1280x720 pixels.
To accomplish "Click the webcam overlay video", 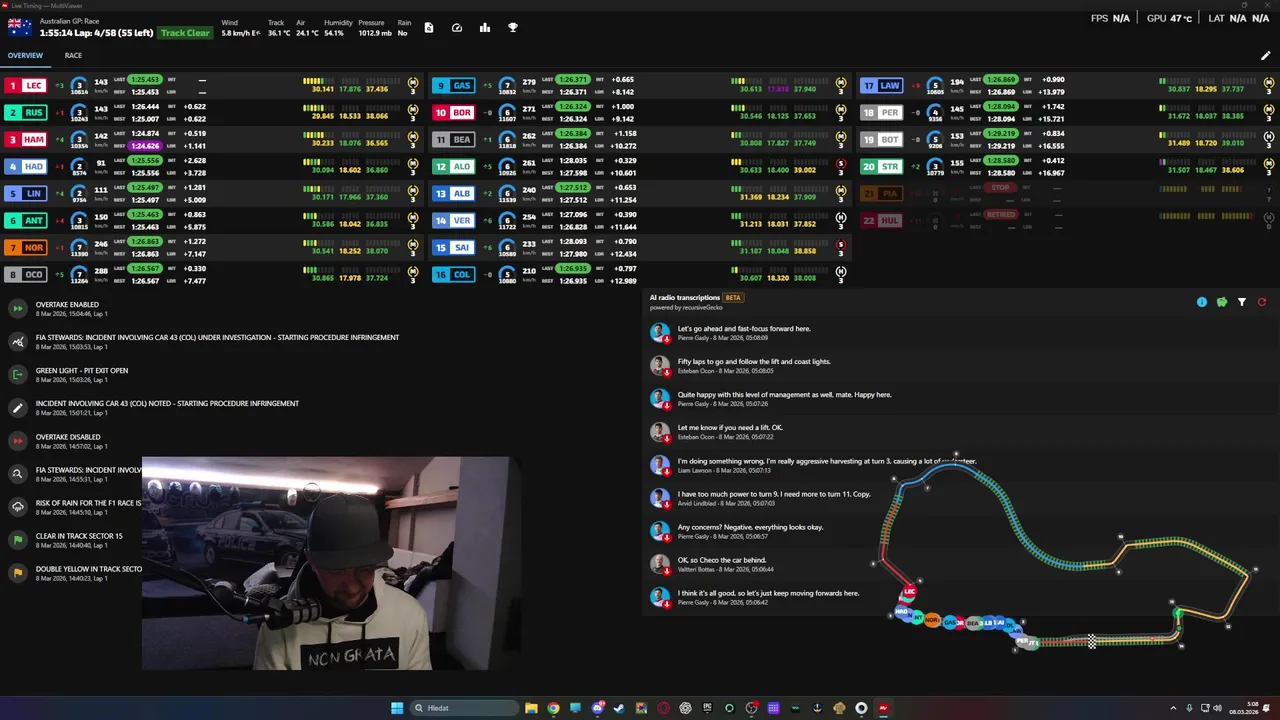I will [330, 564].
